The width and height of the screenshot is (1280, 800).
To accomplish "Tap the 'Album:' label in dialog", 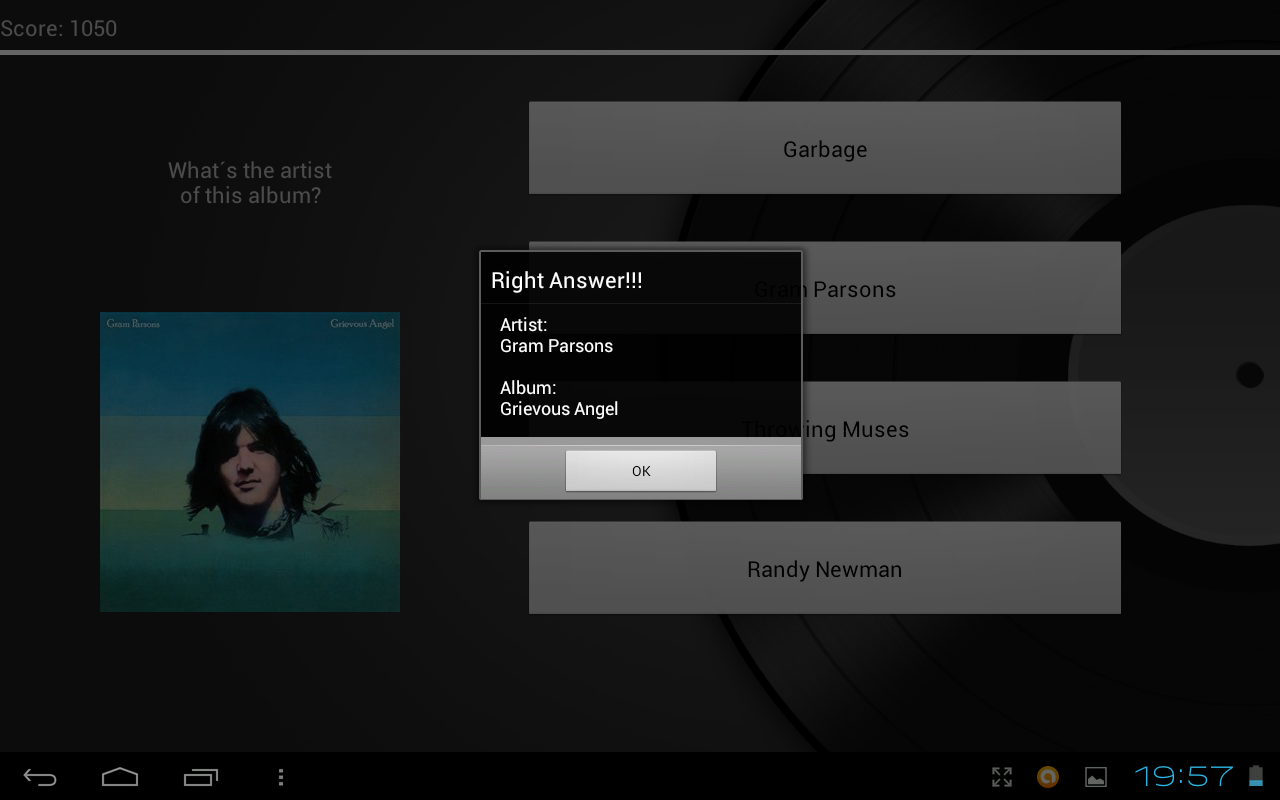I will pos(528,388).
